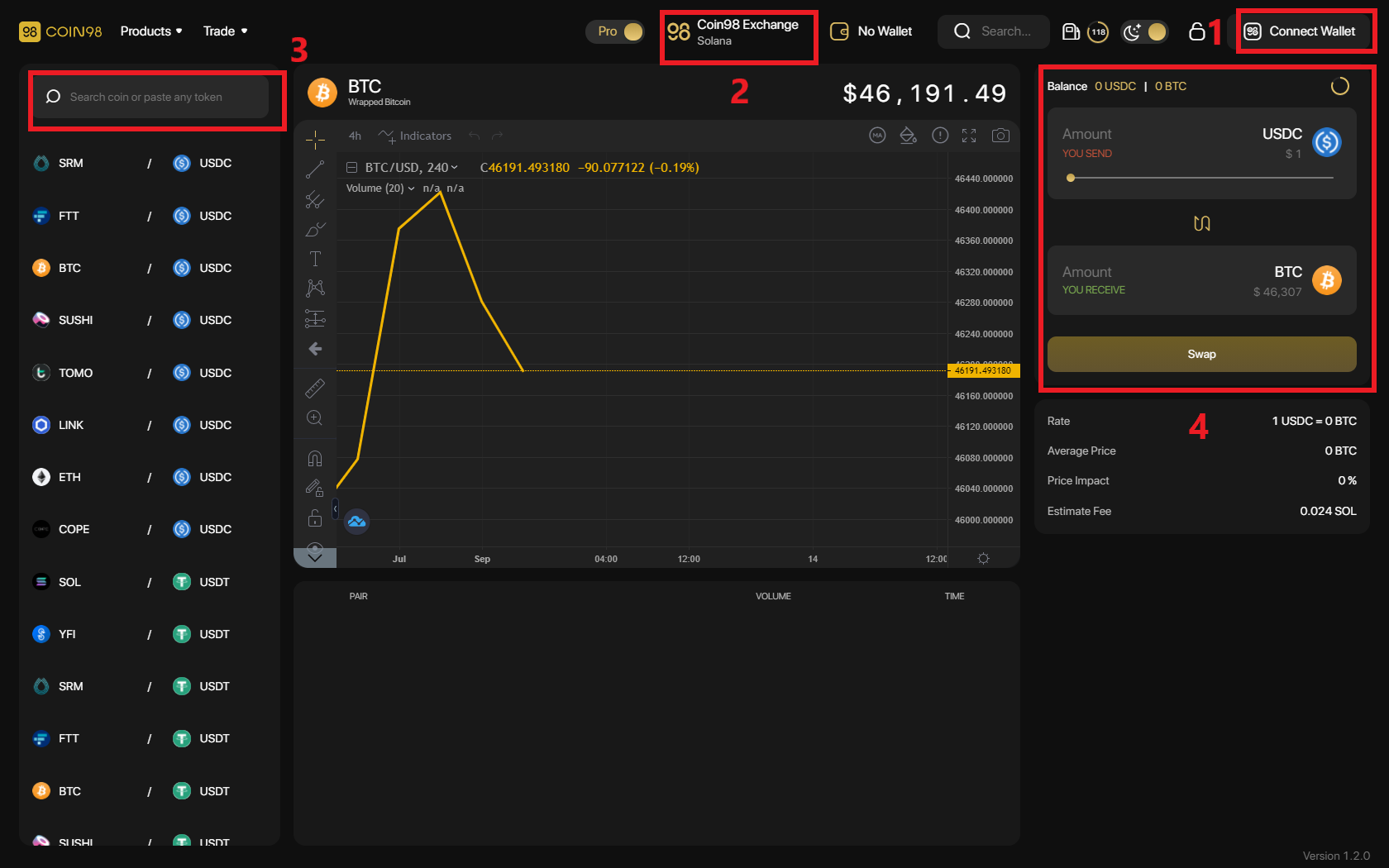Select the ETH / USDC pair

click(x=149, y=477)
